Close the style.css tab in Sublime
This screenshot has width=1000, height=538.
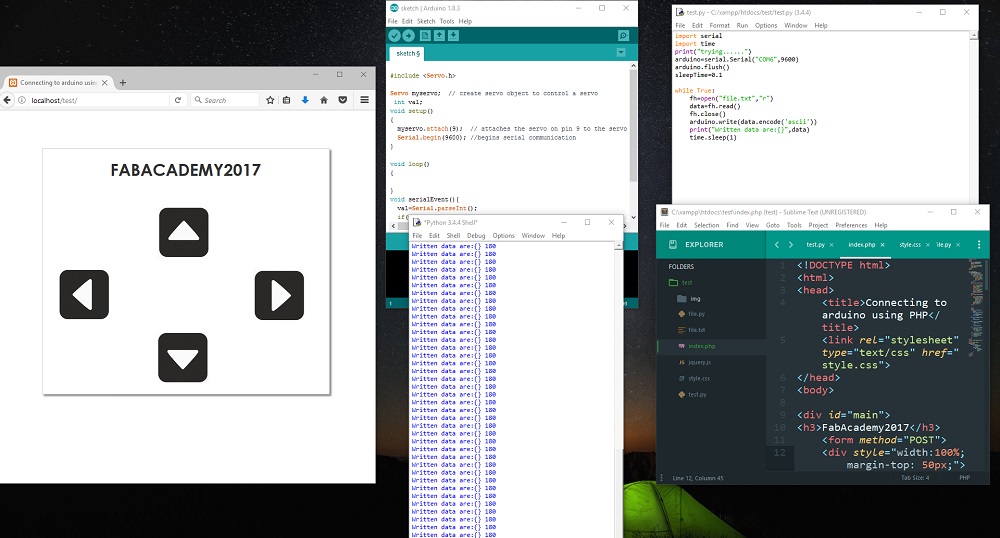927,245
